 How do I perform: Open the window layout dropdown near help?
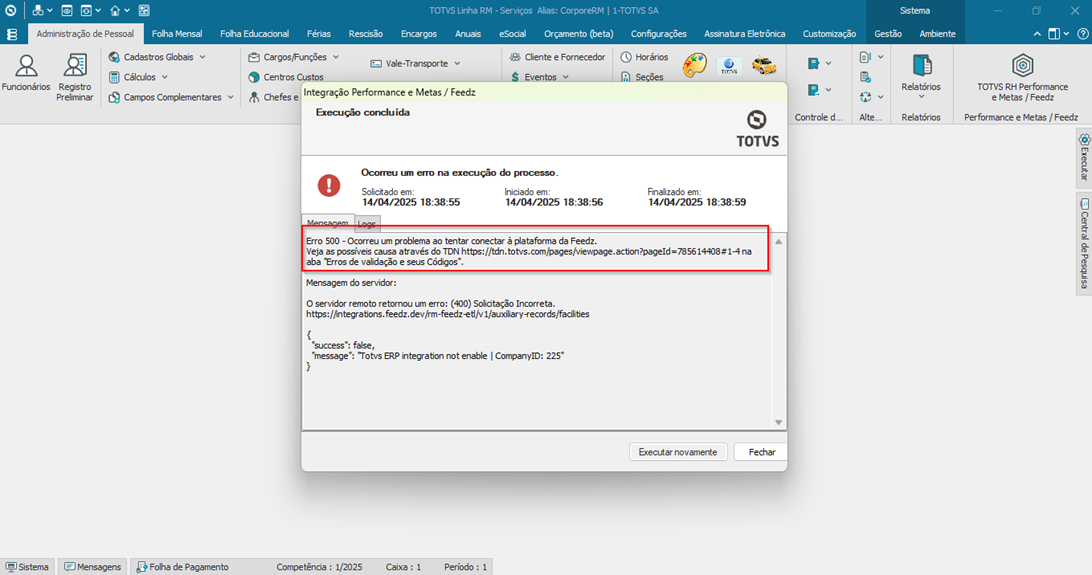1066,33
